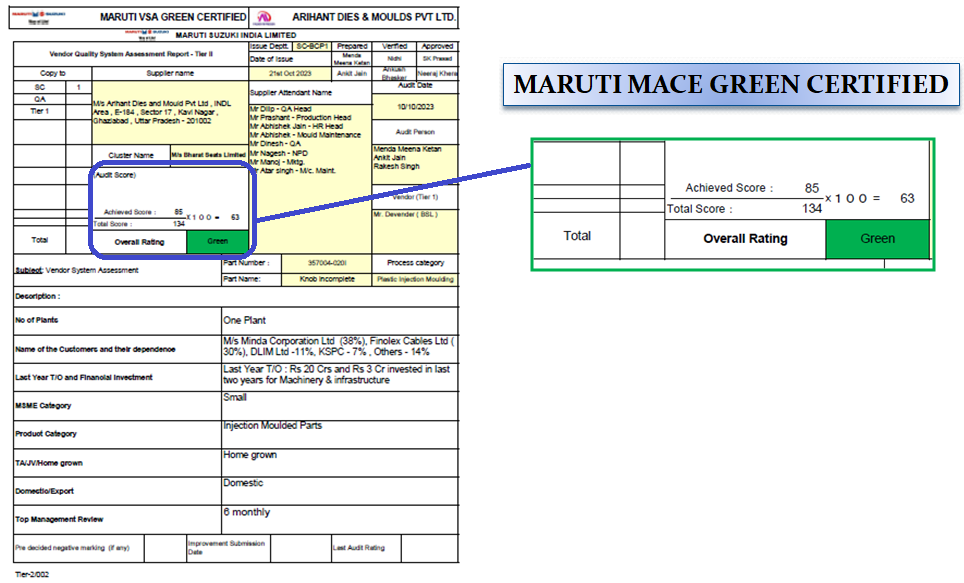Viewport: 964px width, 583px height.
Task: Click the 'MSME Category' label
Action: pyautogui.click(x=43, y=406)
